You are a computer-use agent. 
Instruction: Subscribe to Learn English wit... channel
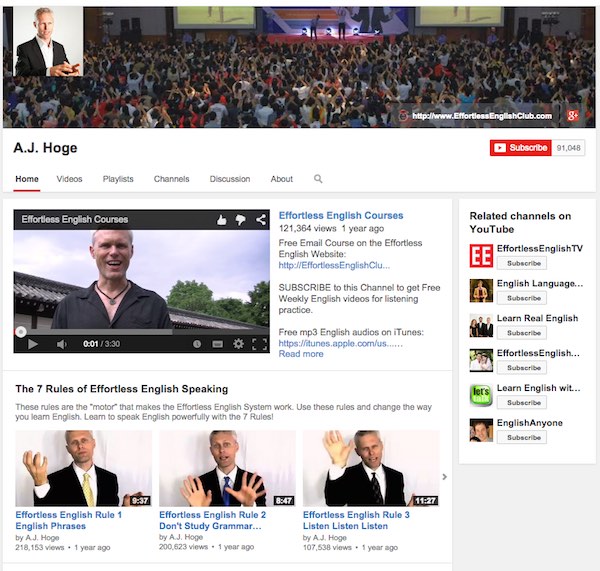pos(522,403)
